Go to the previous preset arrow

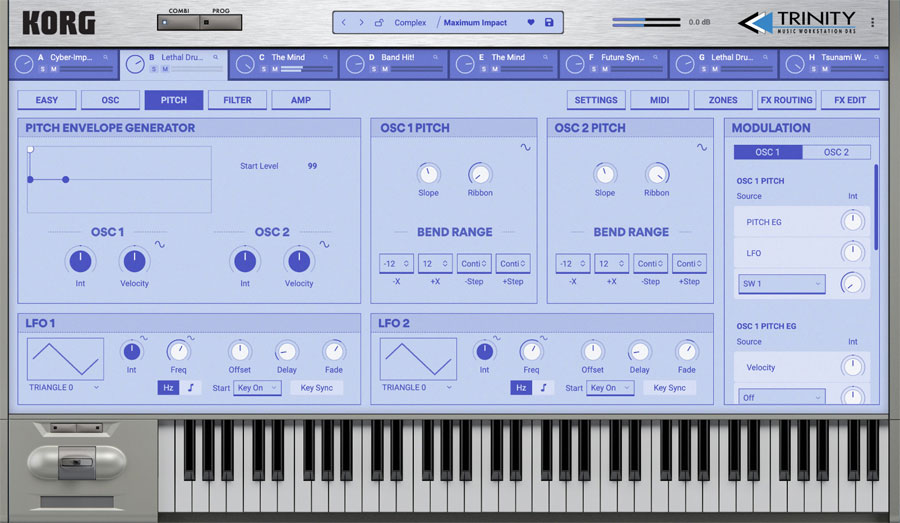pos(343,22)
